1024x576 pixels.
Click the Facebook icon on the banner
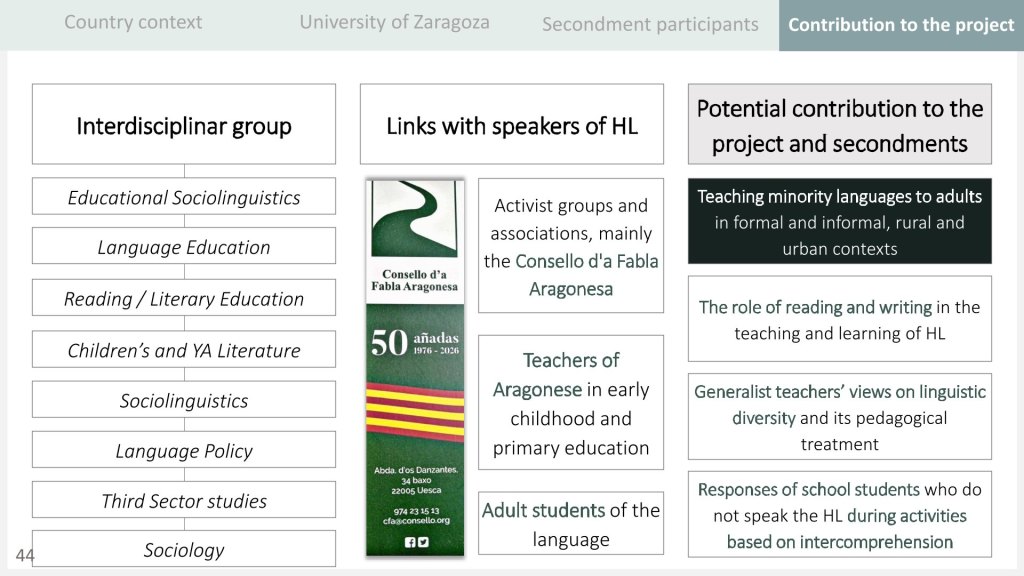click(409, 541)
